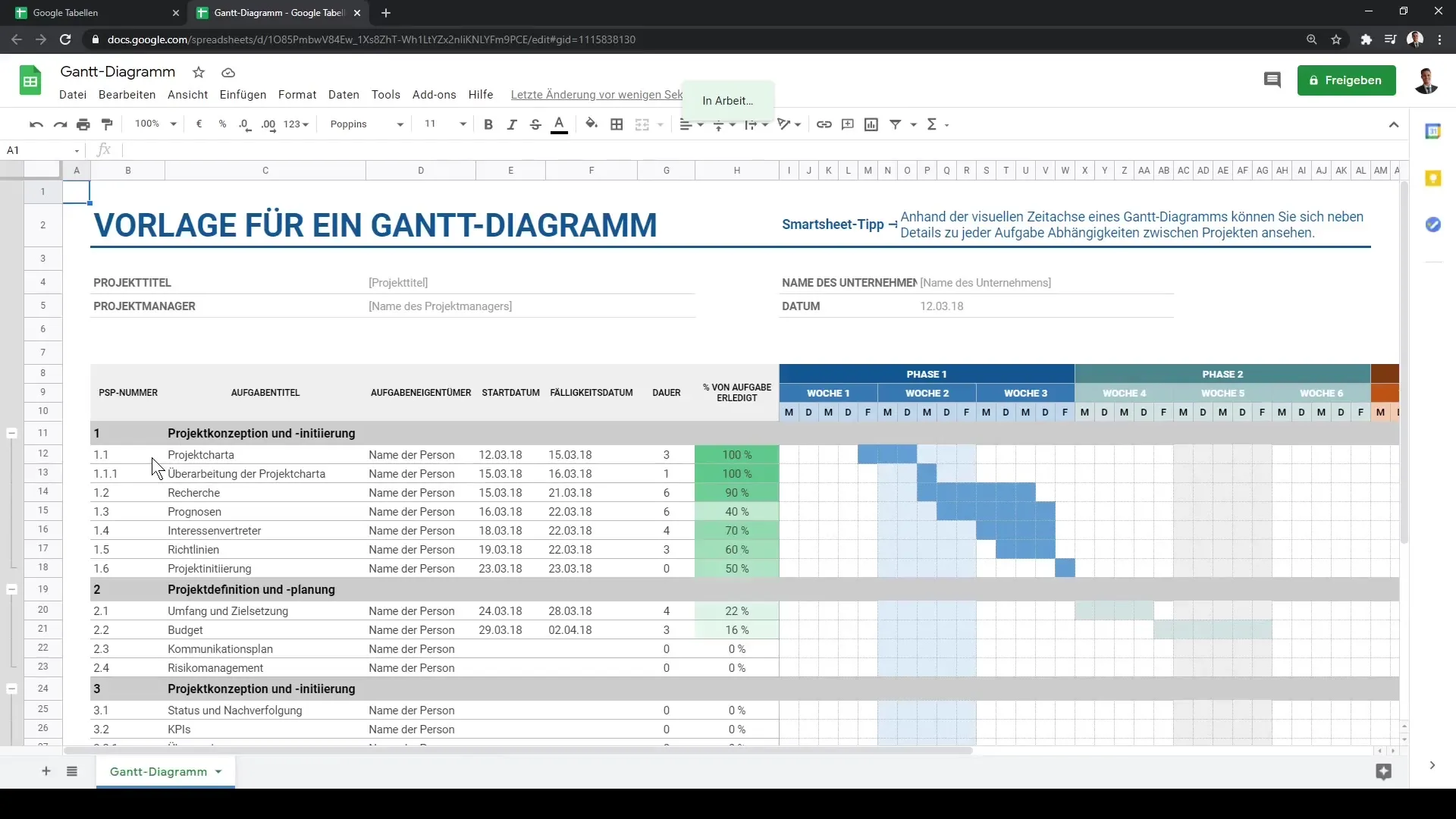1456x819 pixels.
Task: Insert a link with the toolbar icon
Action: (824, 124)
